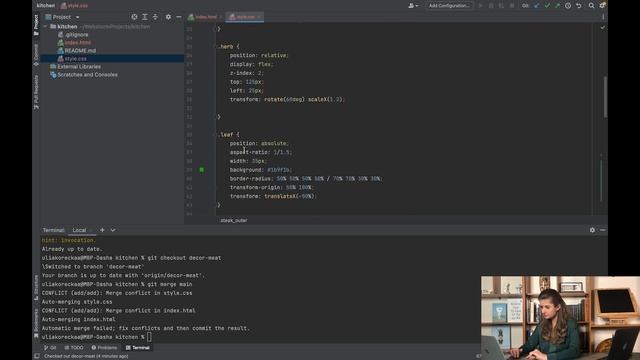640x360 pixels.
Task: Click the editor vertical scrollbar
Action: (x=605, y=97)
